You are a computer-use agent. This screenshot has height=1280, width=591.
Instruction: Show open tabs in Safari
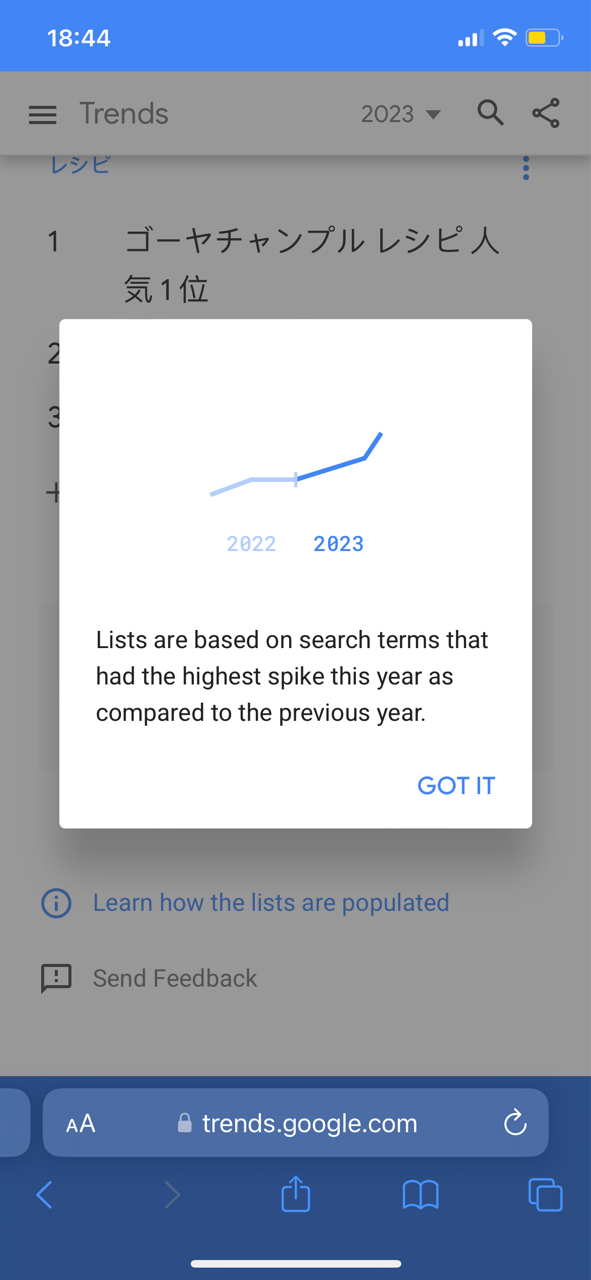point(545,1195)
